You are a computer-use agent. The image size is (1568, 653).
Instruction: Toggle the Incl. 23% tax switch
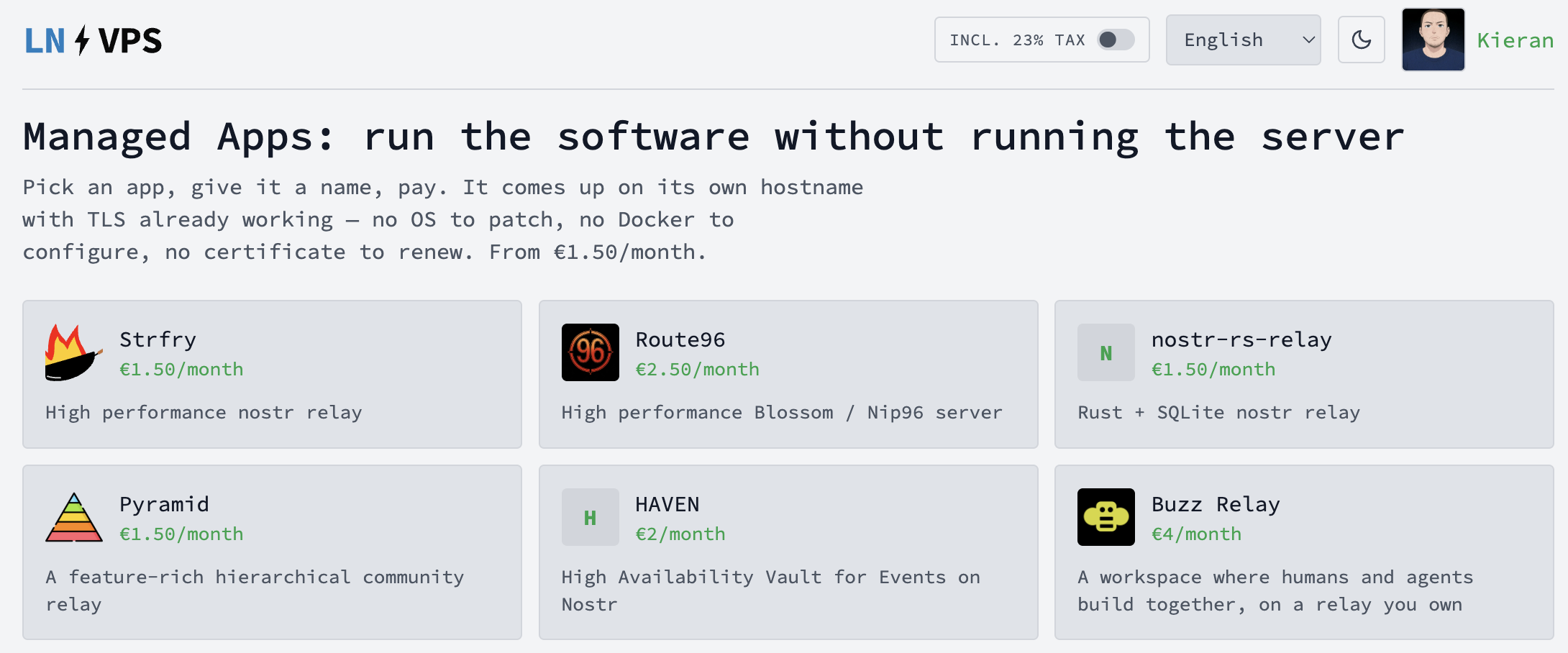1116,40
